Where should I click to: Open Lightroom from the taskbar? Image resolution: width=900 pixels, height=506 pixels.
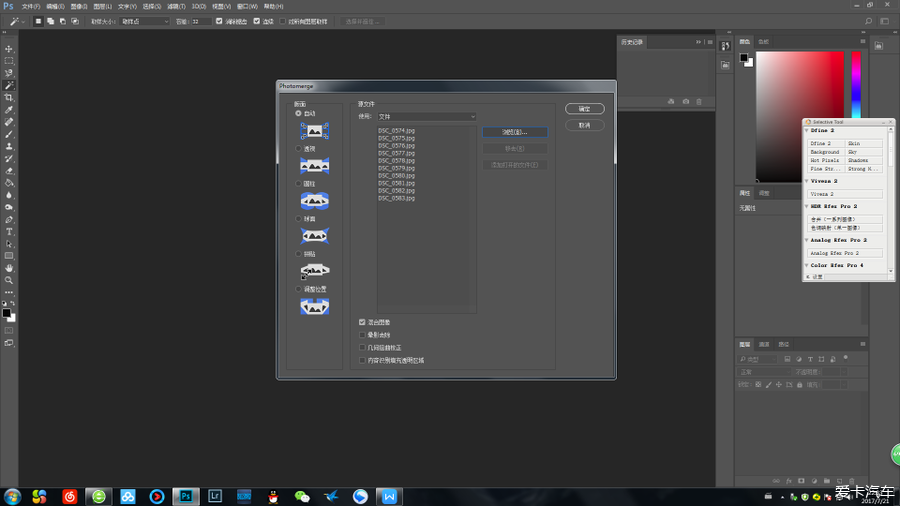pos(215,496)
